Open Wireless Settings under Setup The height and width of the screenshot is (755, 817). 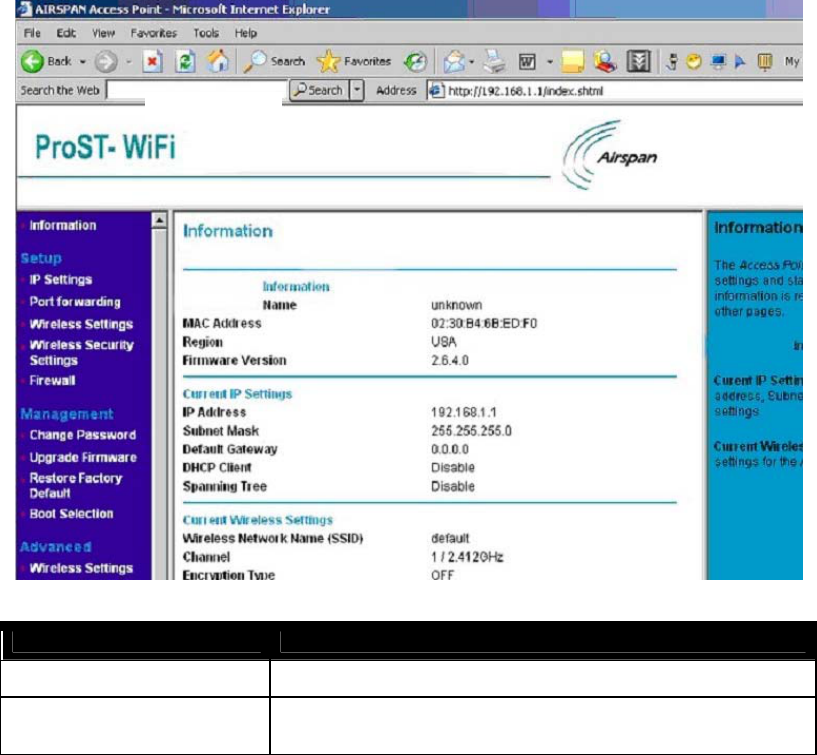pyautogui.click(x=81, y=324)
